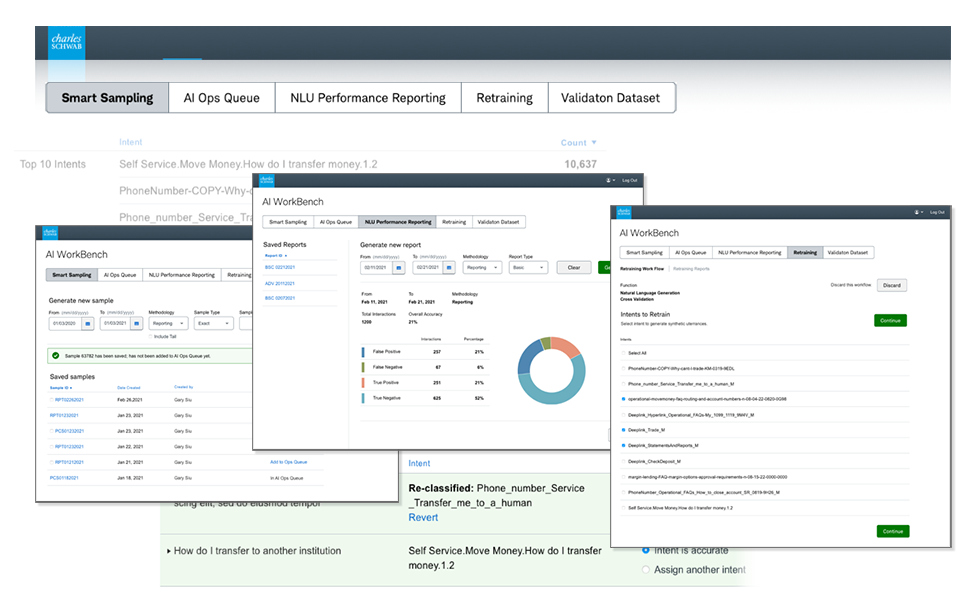960x593 pixels.
Task: Switch to the AI Ops Queue large tab
Action: pos(221,98)
